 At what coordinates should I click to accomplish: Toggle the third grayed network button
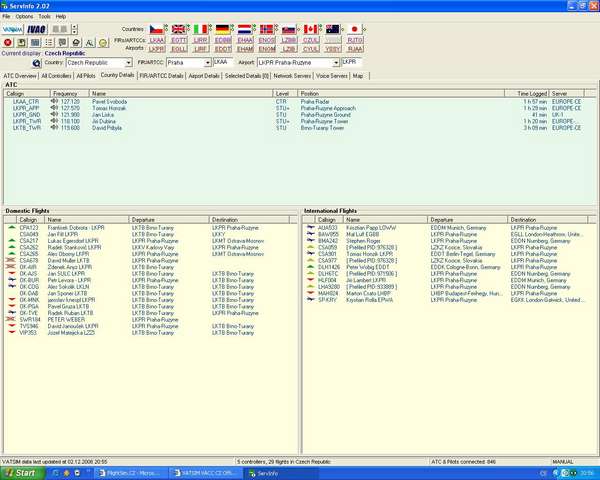(60, 29)
